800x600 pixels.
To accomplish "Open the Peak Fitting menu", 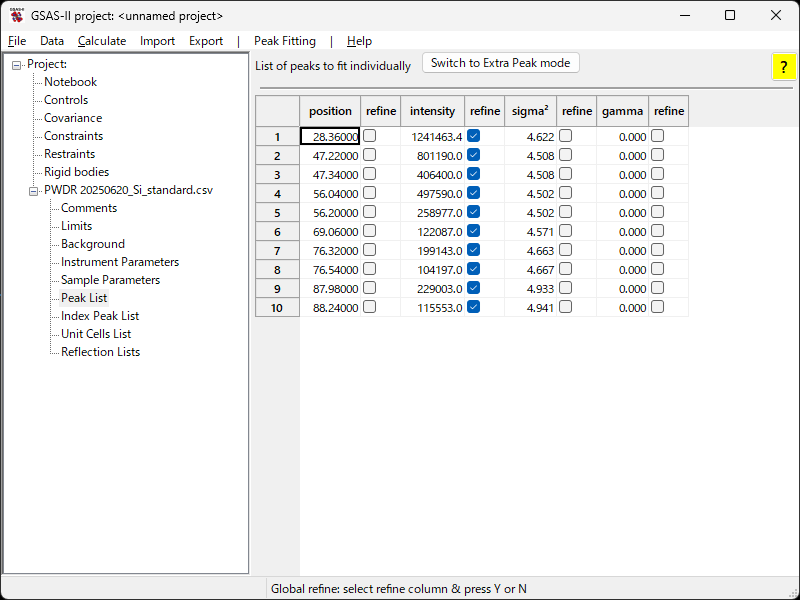I will (x=284, y=41).
